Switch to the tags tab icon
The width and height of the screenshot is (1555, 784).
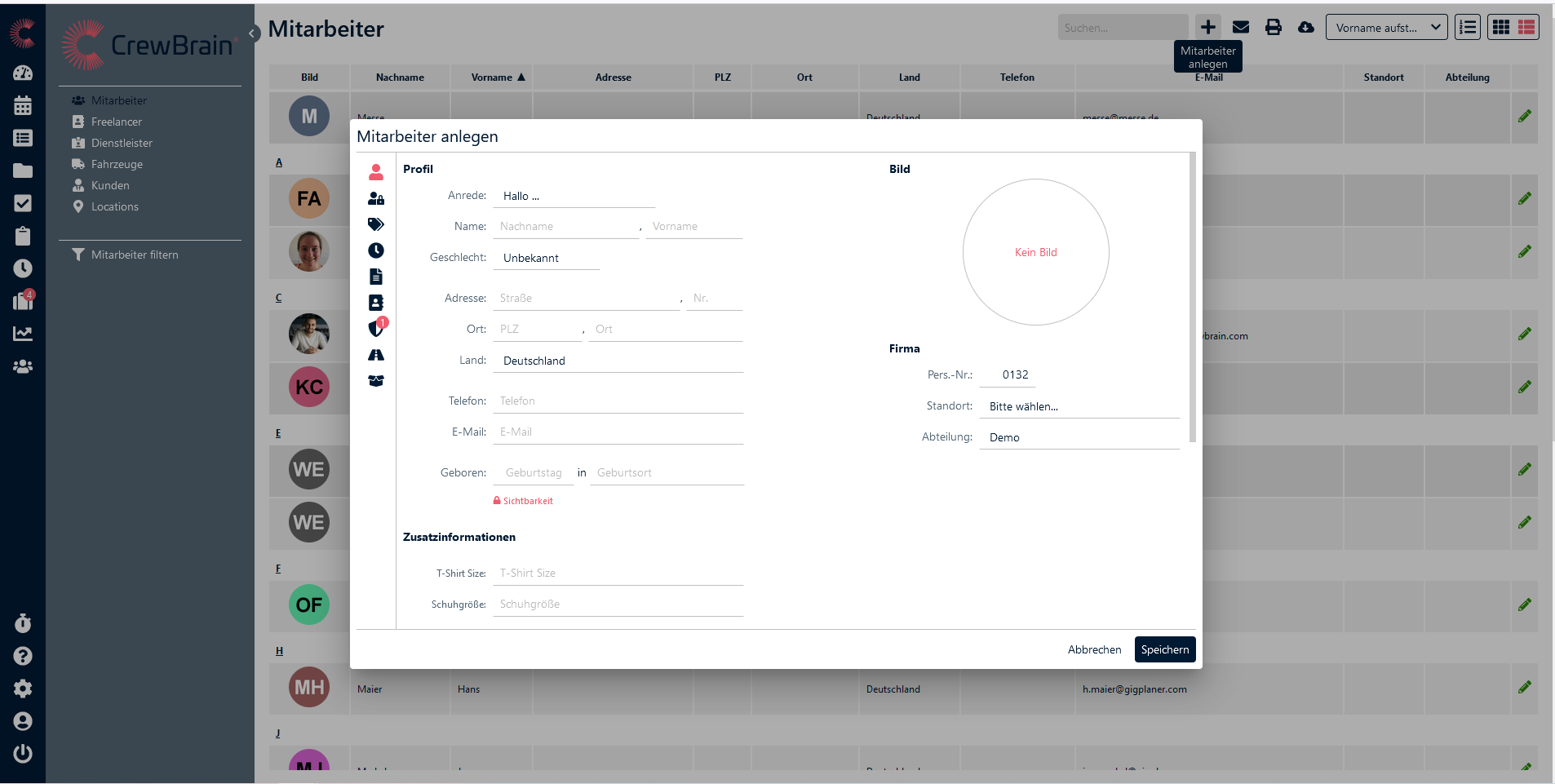click(x=375, y=224)
